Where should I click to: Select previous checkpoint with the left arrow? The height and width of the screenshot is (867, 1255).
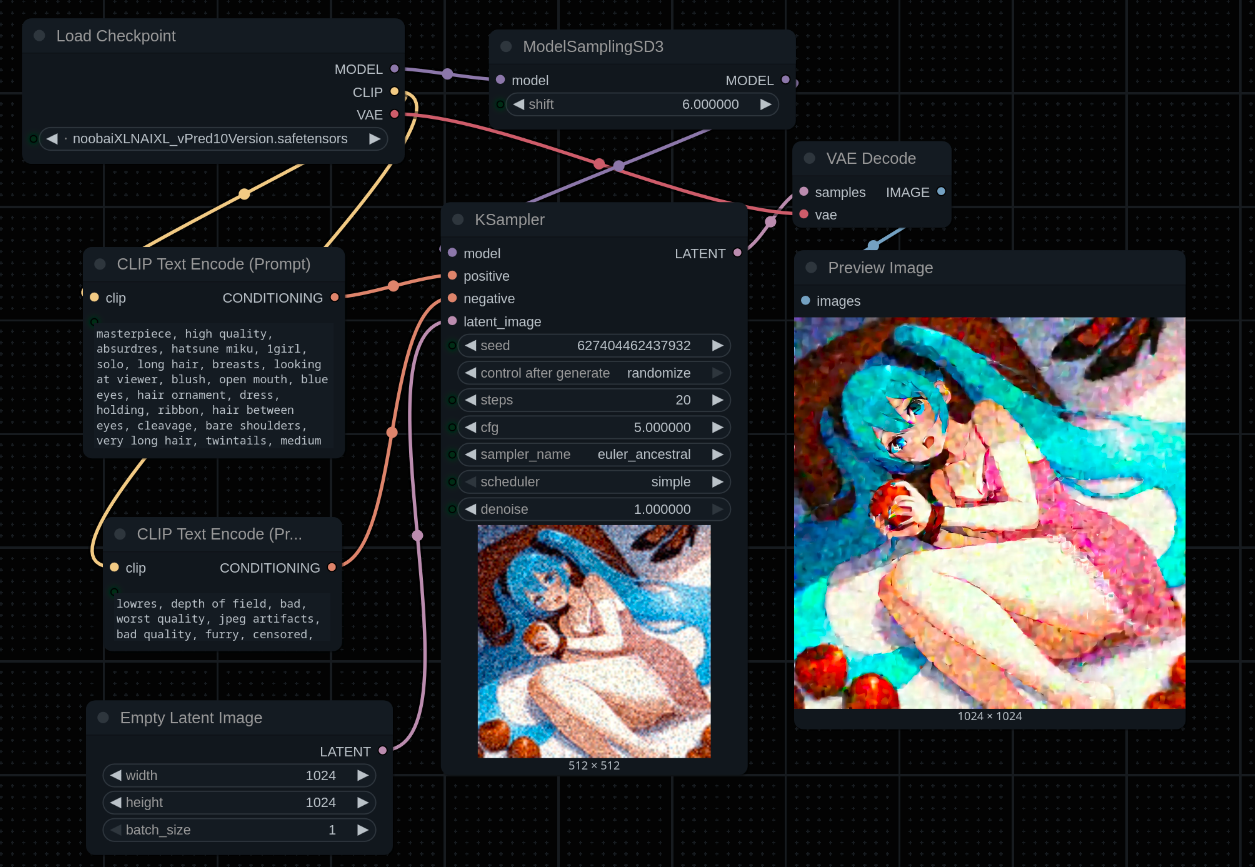(52, 139)
